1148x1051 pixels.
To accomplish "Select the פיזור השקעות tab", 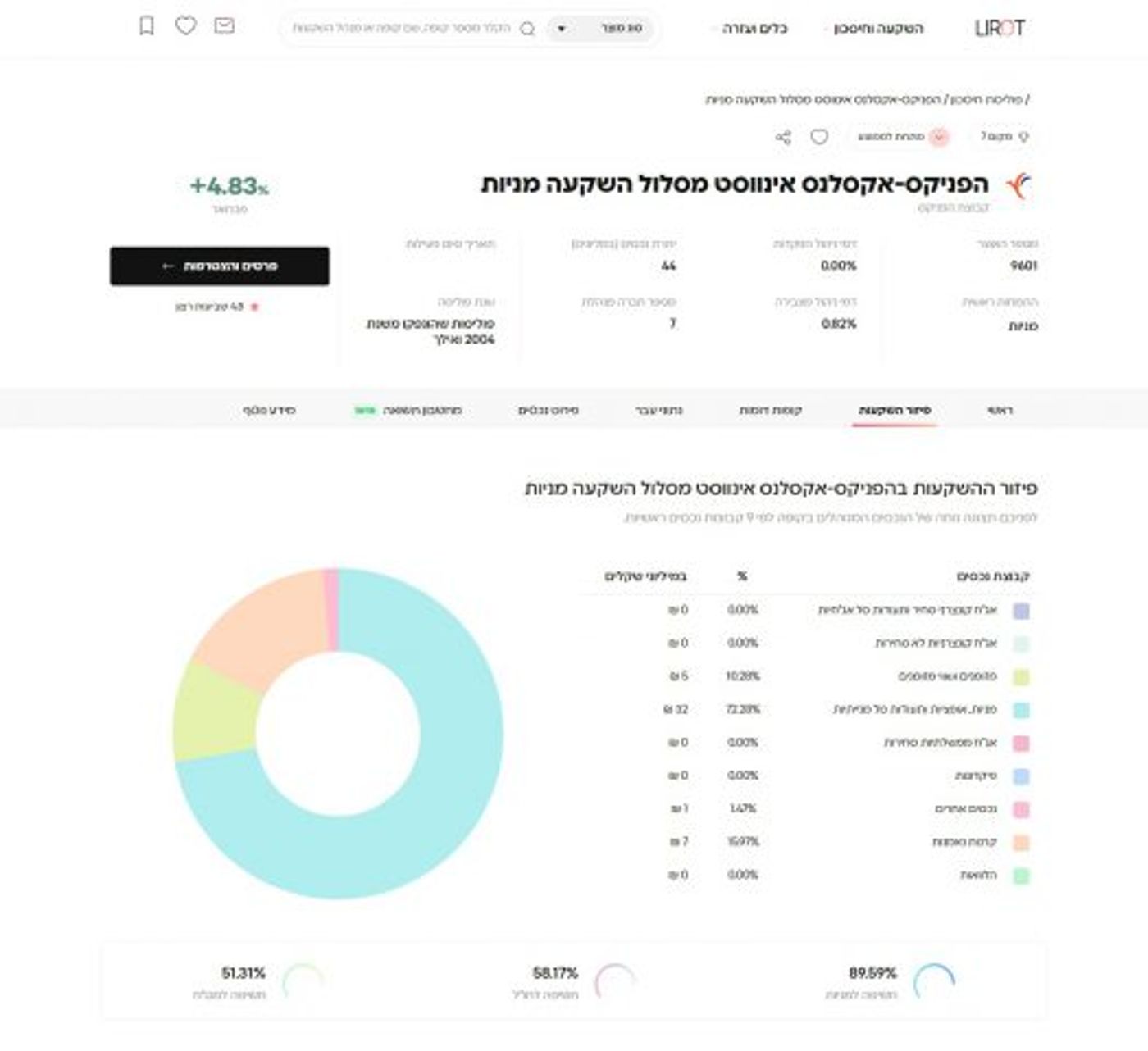I will click(895, 410).
